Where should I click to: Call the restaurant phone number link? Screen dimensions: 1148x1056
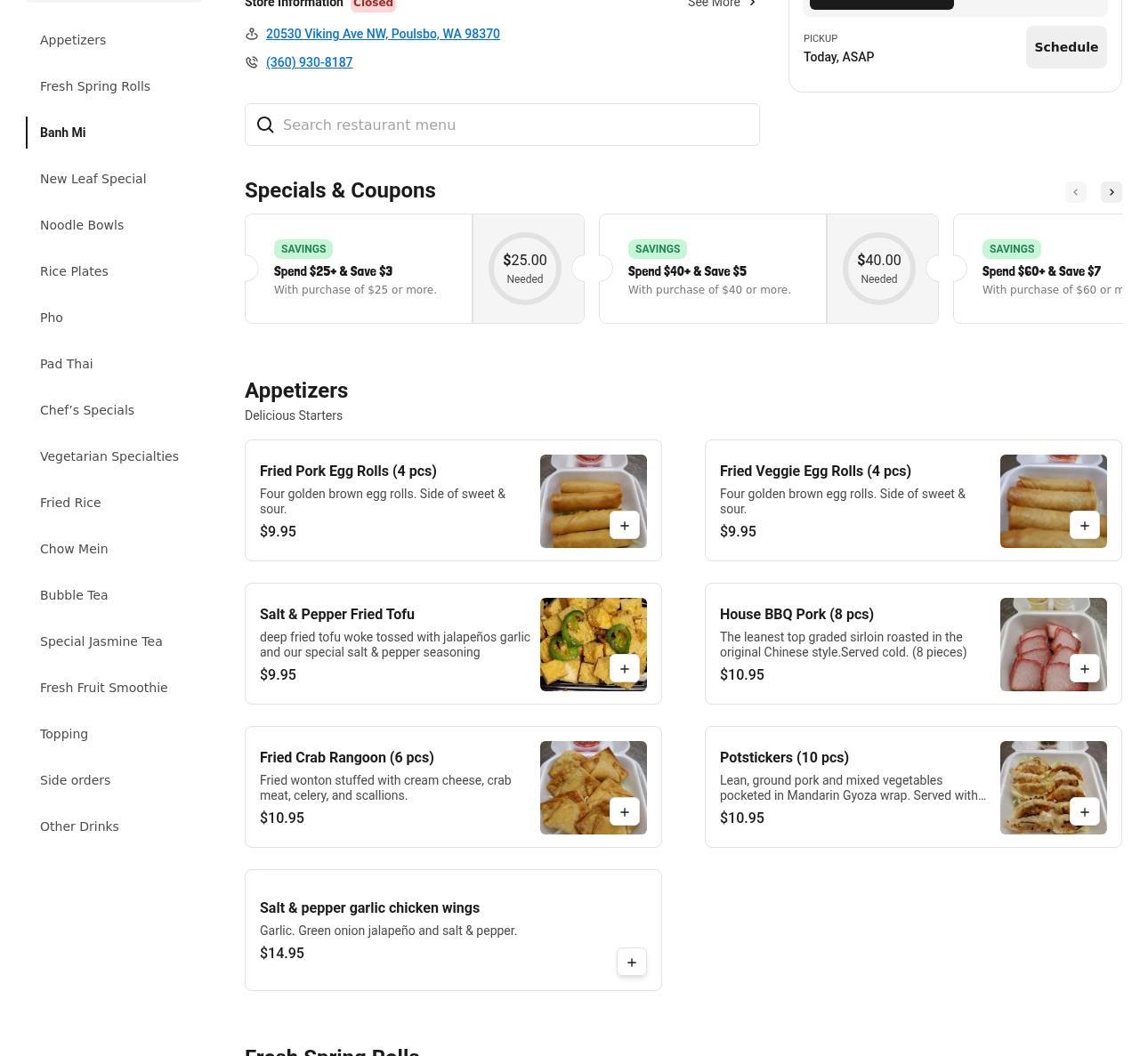coord(309,62)
